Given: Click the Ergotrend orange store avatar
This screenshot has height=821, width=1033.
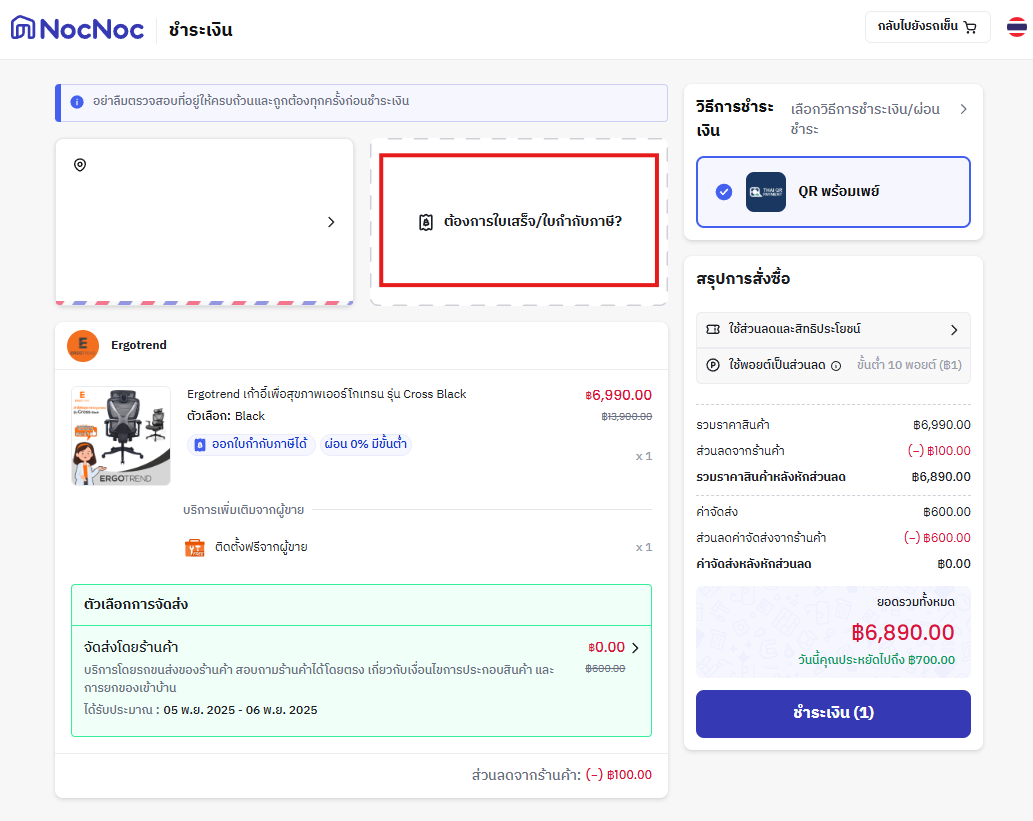Looking at the screenshot, I should point(83,345).
